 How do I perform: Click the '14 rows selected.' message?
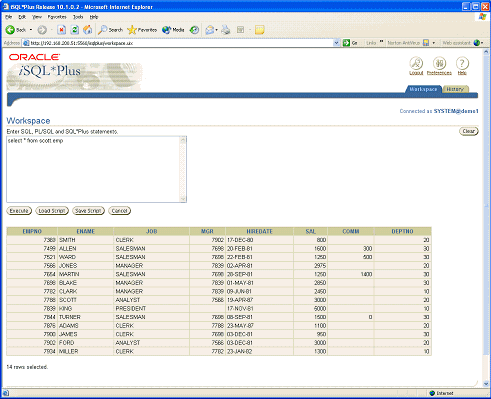[27, 367]
